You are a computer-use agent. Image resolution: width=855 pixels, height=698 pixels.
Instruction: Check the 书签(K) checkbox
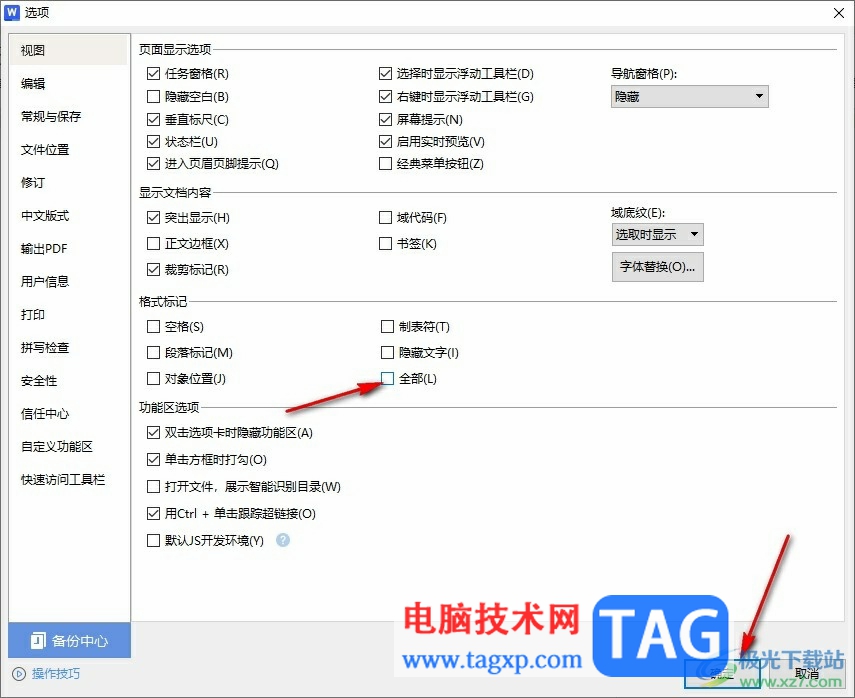point(386,243)
